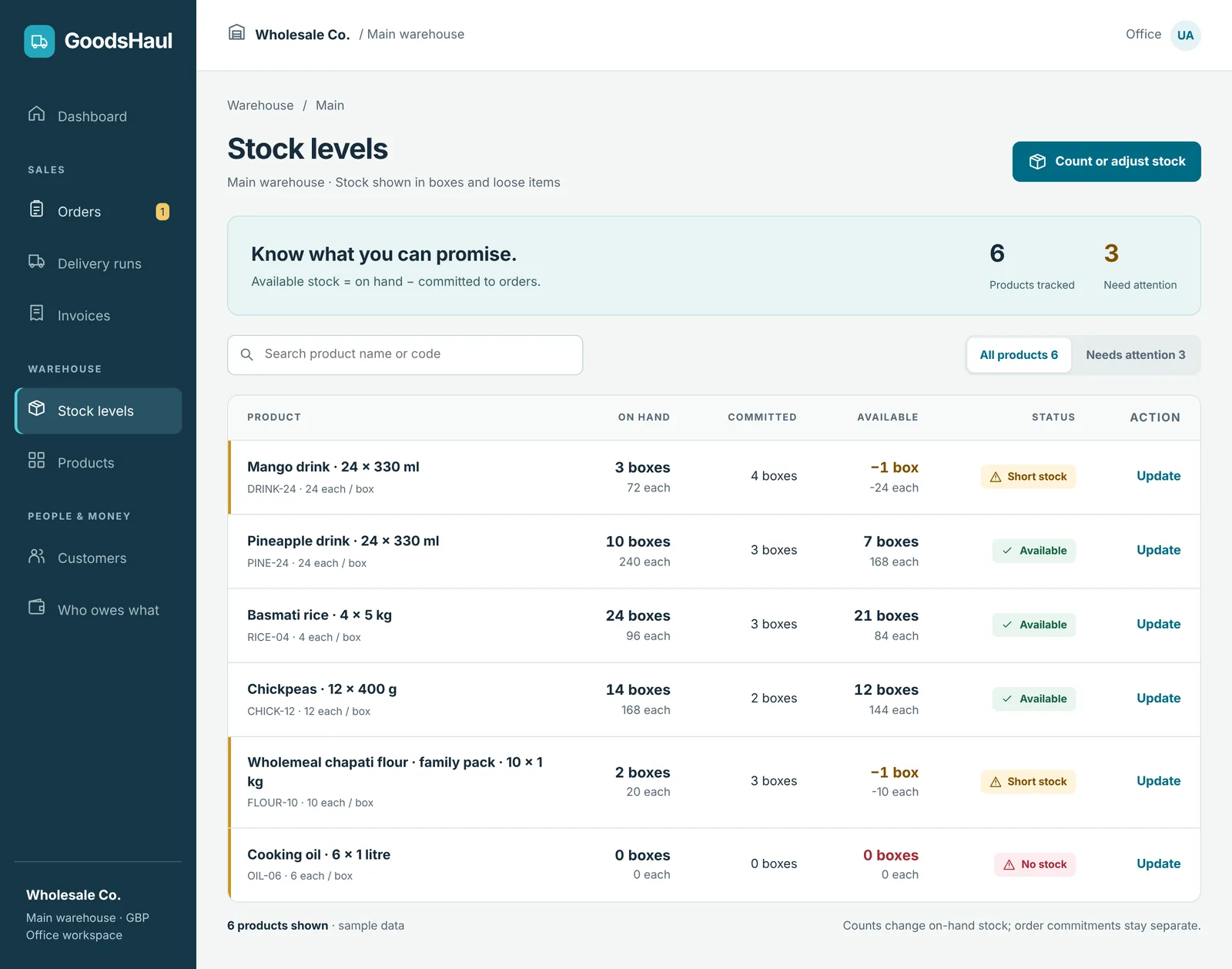Viewport: 1232px width, 969px height.
Task: Click the Pineapple drink Available checkmark icon
Action: (1007, 551)
